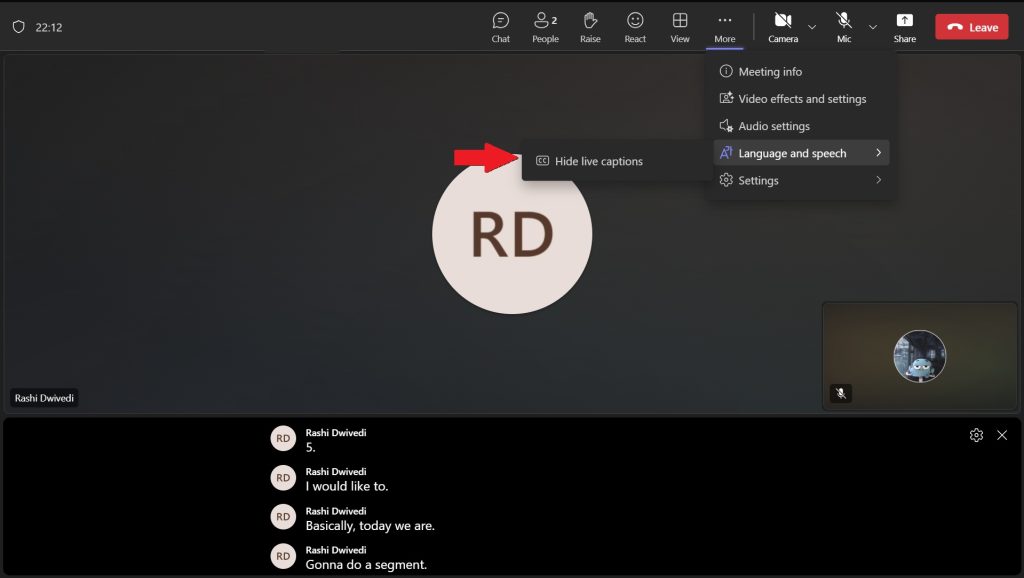This screenshot has width=1024, height=578.
Task: Open caption settings gear icon
Action: 976,435
